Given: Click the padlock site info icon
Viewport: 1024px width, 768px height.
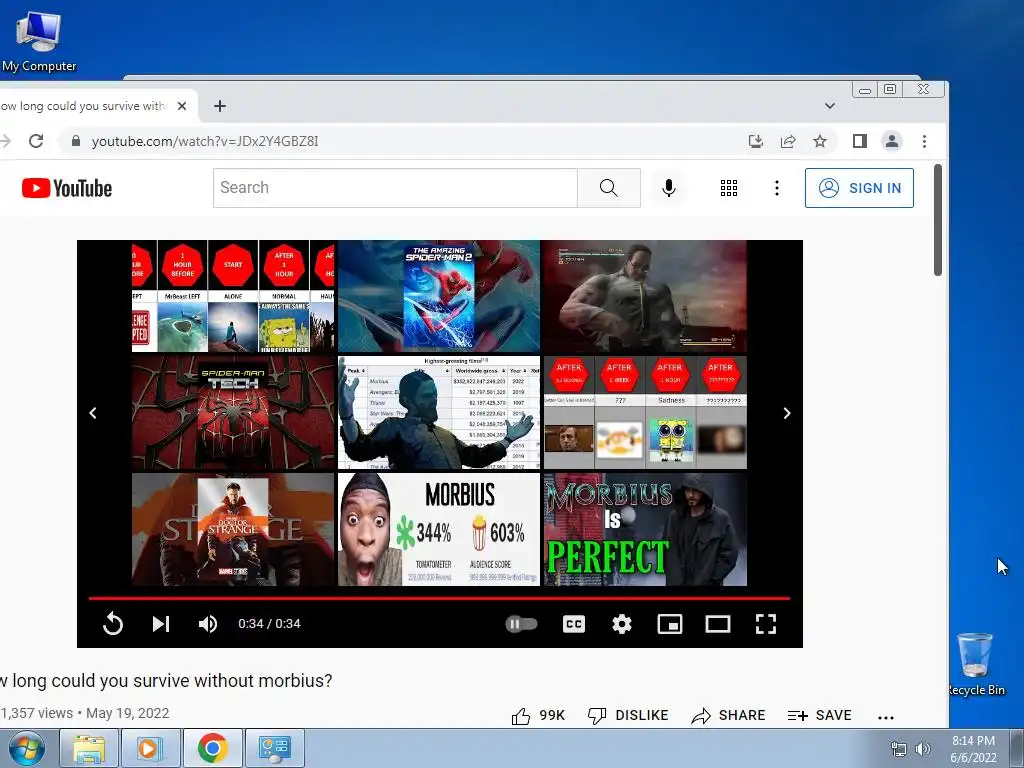Looking at the screenshot, I should coord(76,141).
